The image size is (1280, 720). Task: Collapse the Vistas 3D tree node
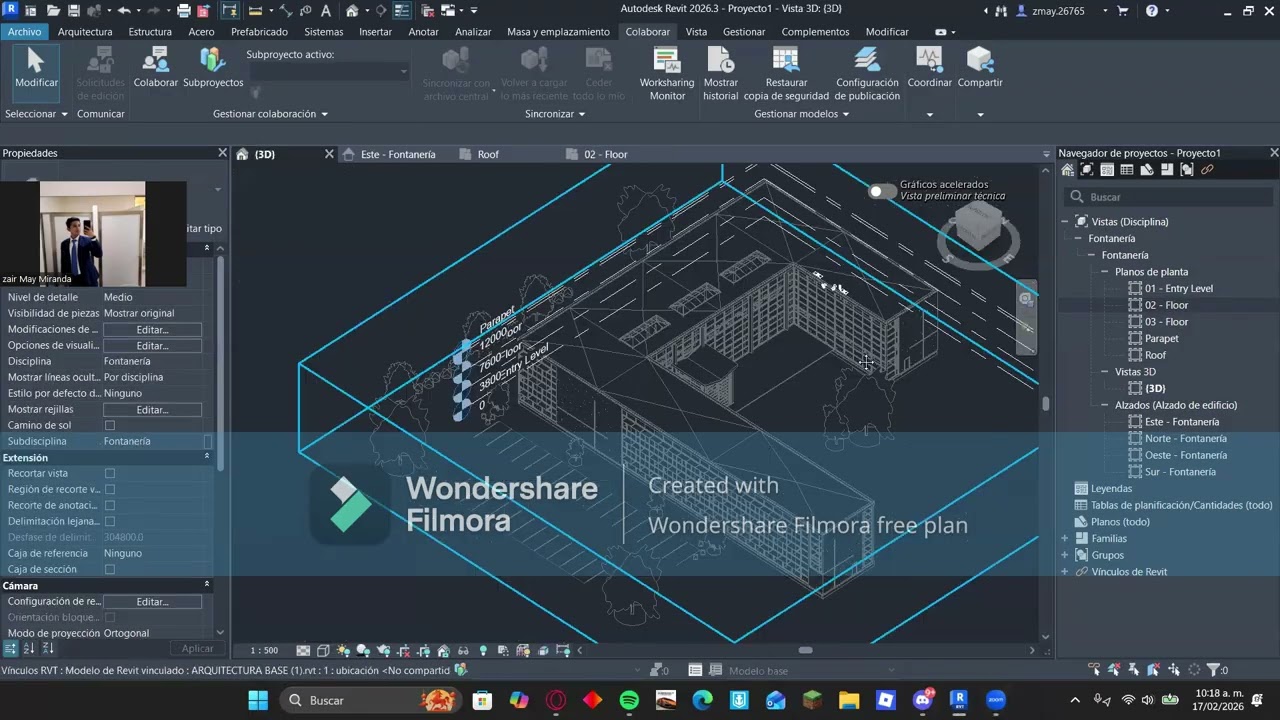pyautogui.click(x=1105, y=372)
